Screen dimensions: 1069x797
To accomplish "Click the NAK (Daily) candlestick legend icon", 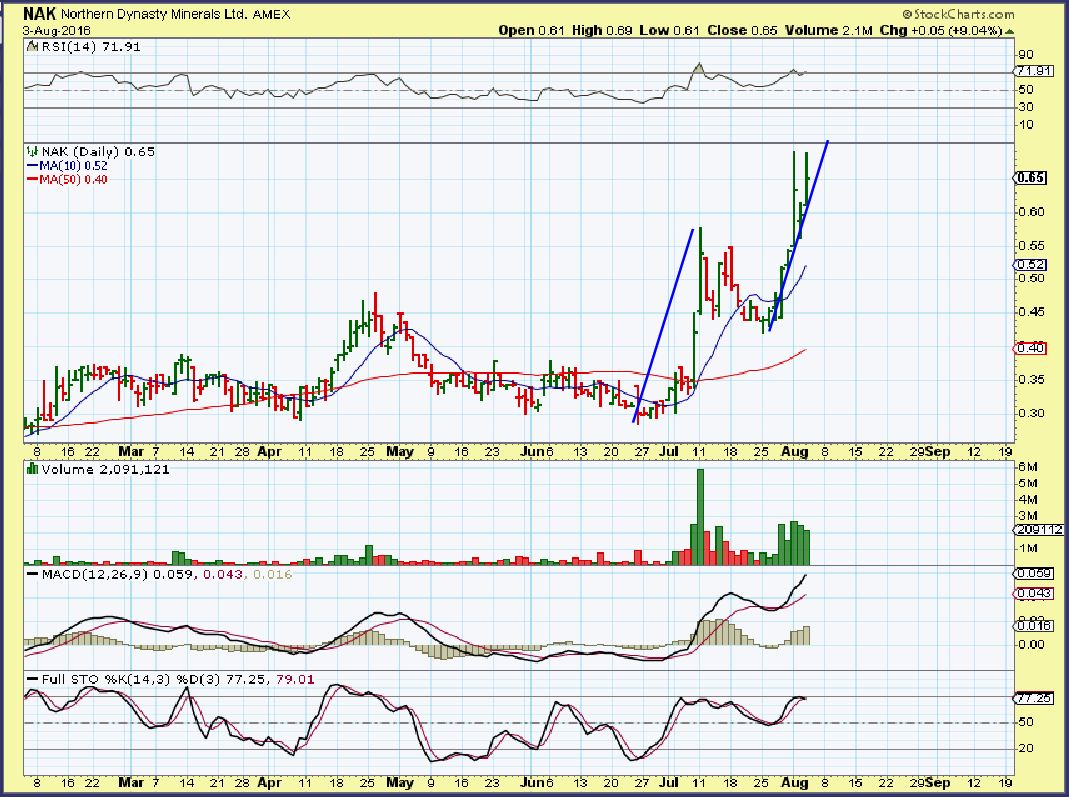I will [x=32, y=151].
